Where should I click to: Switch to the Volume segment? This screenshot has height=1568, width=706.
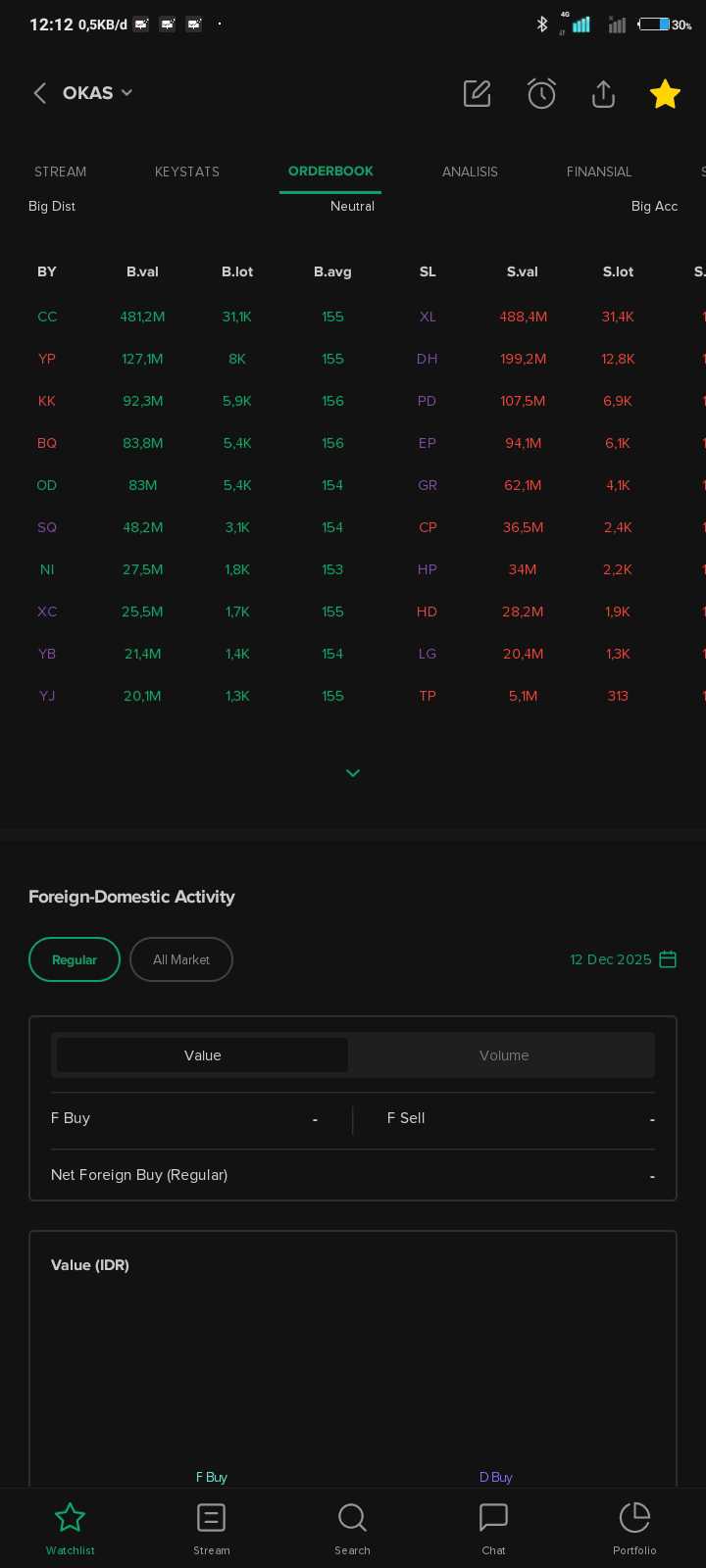point(504,1055)
